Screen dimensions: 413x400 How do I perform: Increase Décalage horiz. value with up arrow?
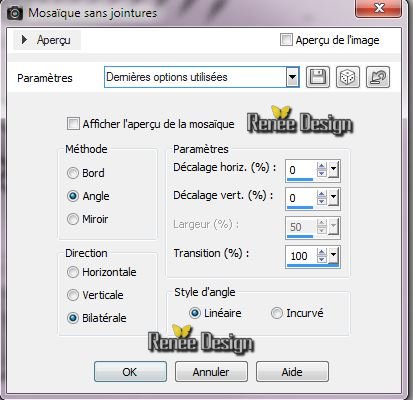tap(322, 166)
